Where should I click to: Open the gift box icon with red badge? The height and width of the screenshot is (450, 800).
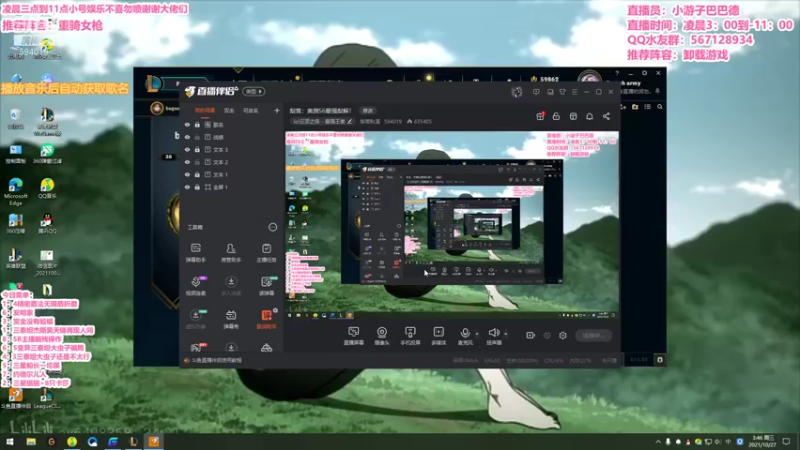(x=540, y=116)
